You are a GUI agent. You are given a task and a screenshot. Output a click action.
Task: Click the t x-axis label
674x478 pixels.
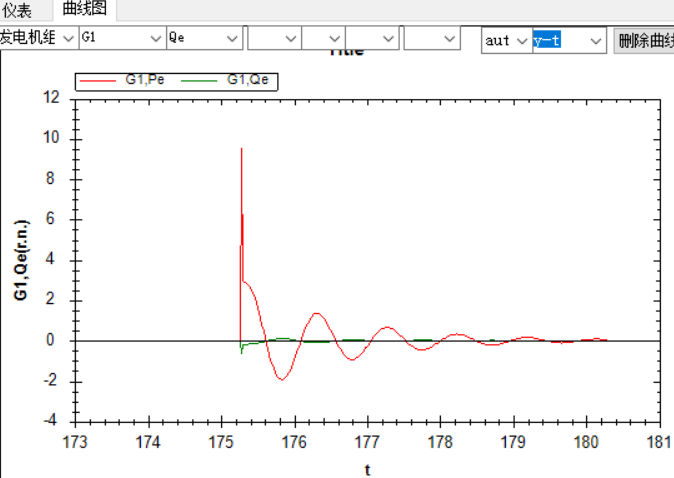(x=368, y=470)
